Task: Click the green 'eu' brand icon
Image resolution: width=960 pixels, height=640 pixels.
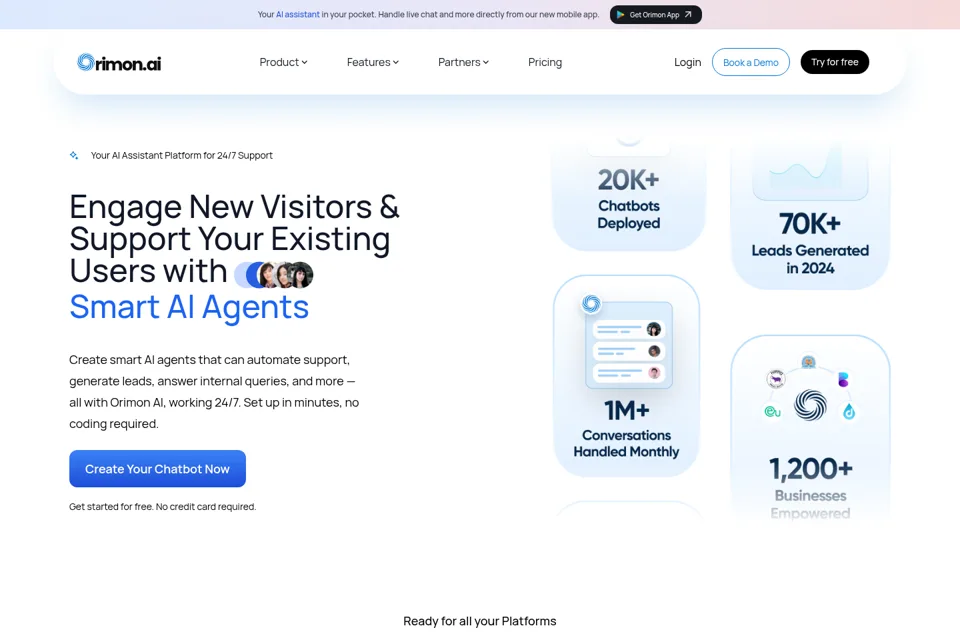Action: pos(773,412)
